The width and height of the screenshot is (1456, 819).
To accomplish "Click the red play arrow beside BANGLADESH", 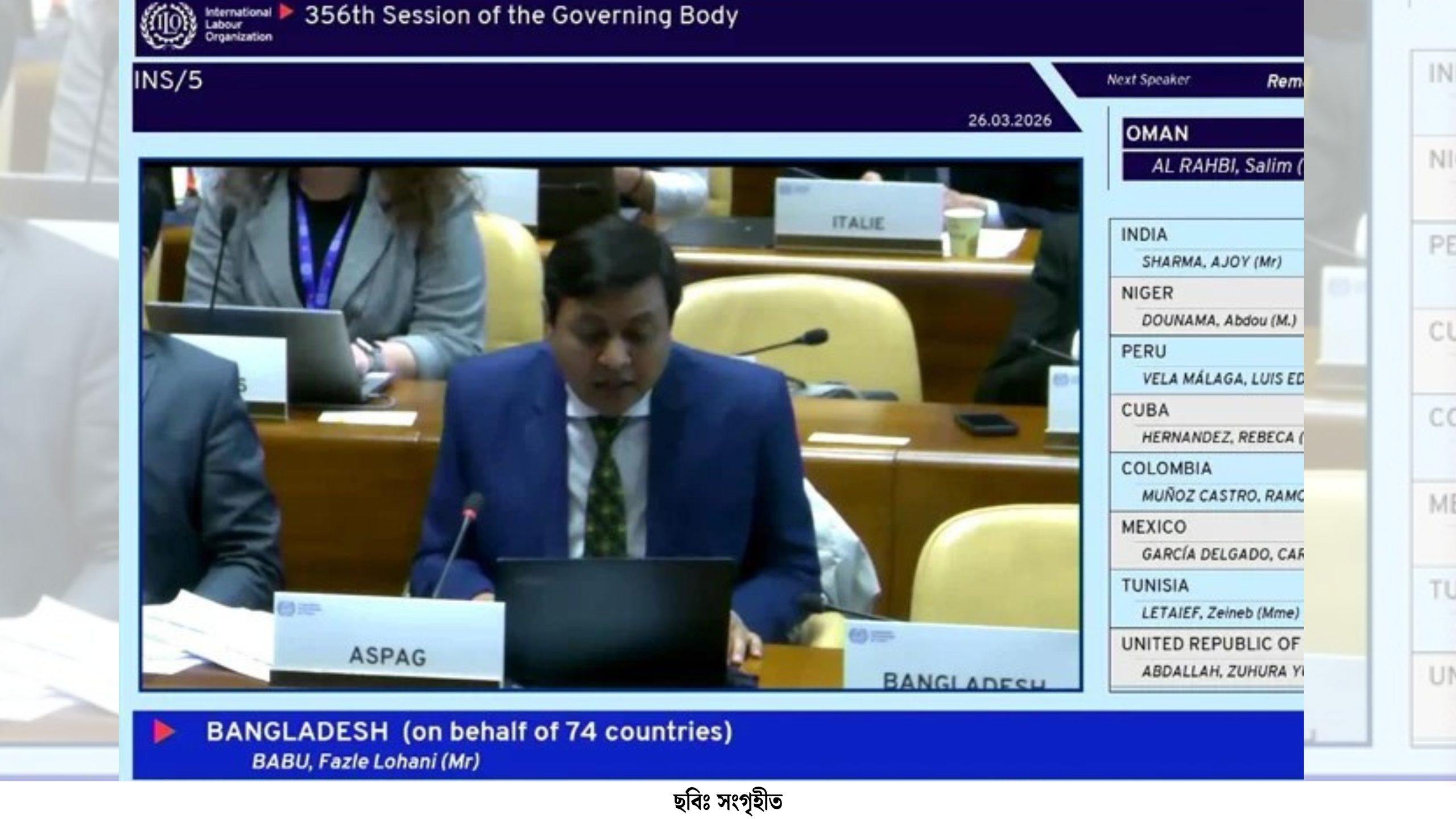I will pos(163,731).
